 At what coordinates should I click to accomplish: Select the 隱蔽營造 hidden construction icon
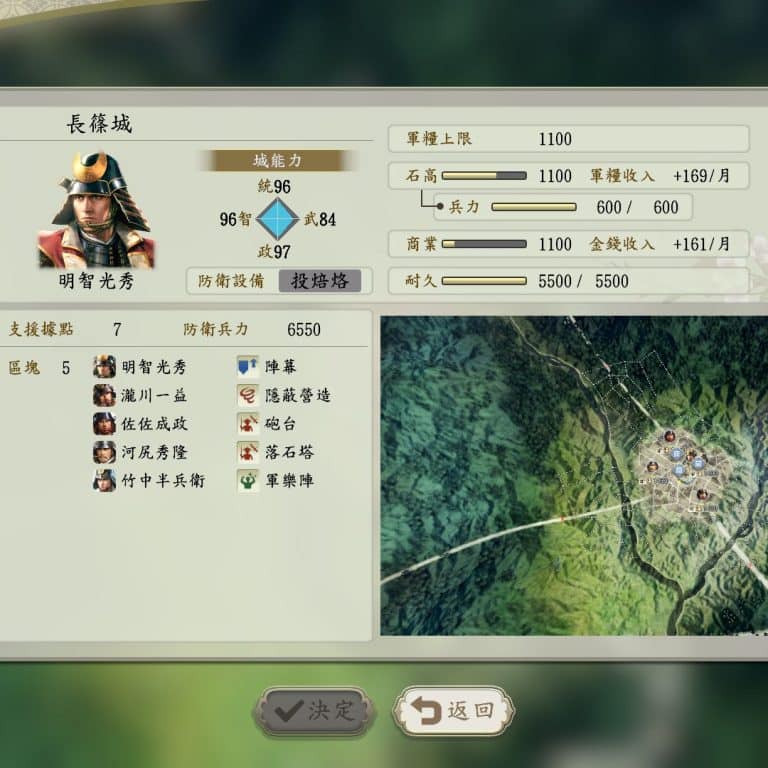coord(248,395)
